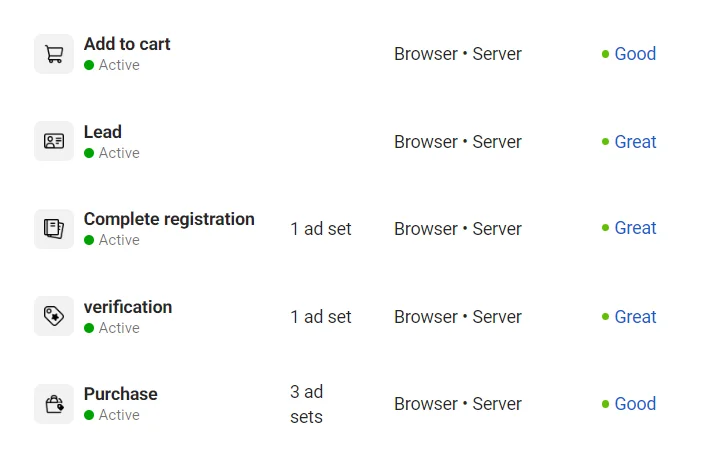Open the Good quality link for Add to cart

pos(635,54)
